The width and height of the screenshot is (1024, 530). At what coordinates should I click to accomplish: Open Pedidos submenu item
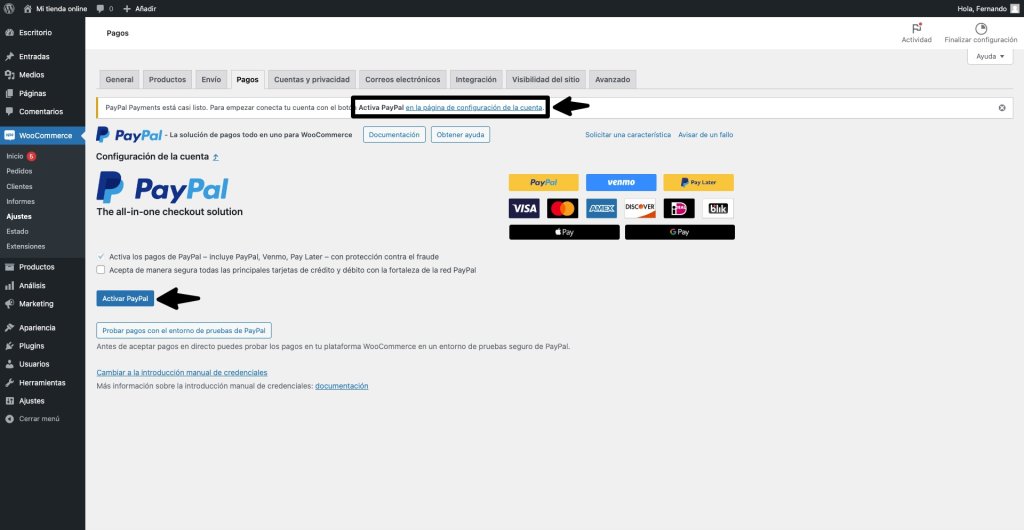(19, 171)
